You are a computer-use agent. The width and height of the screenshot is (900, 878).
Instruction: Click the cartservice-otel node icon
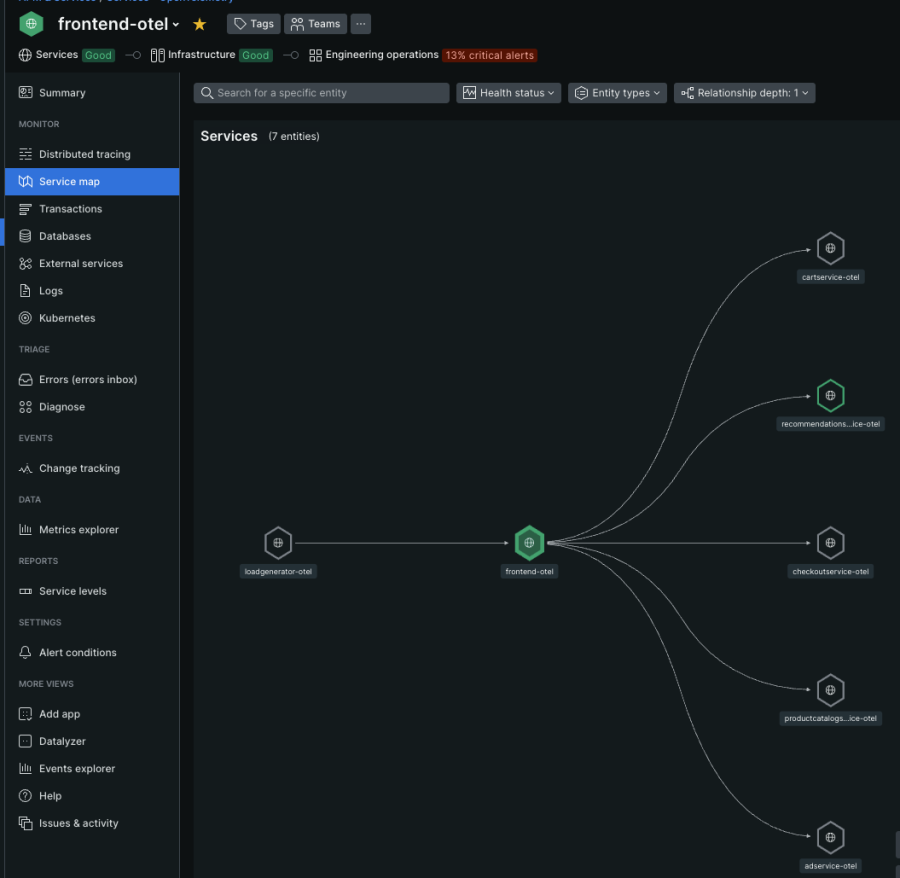(830, 248)
